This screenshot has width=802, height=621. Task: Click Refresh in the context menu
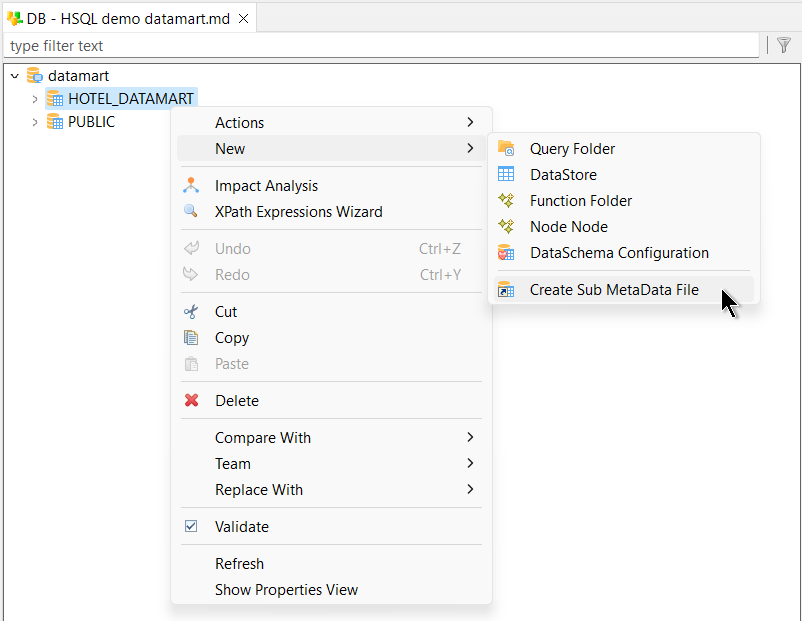(239, 563)
